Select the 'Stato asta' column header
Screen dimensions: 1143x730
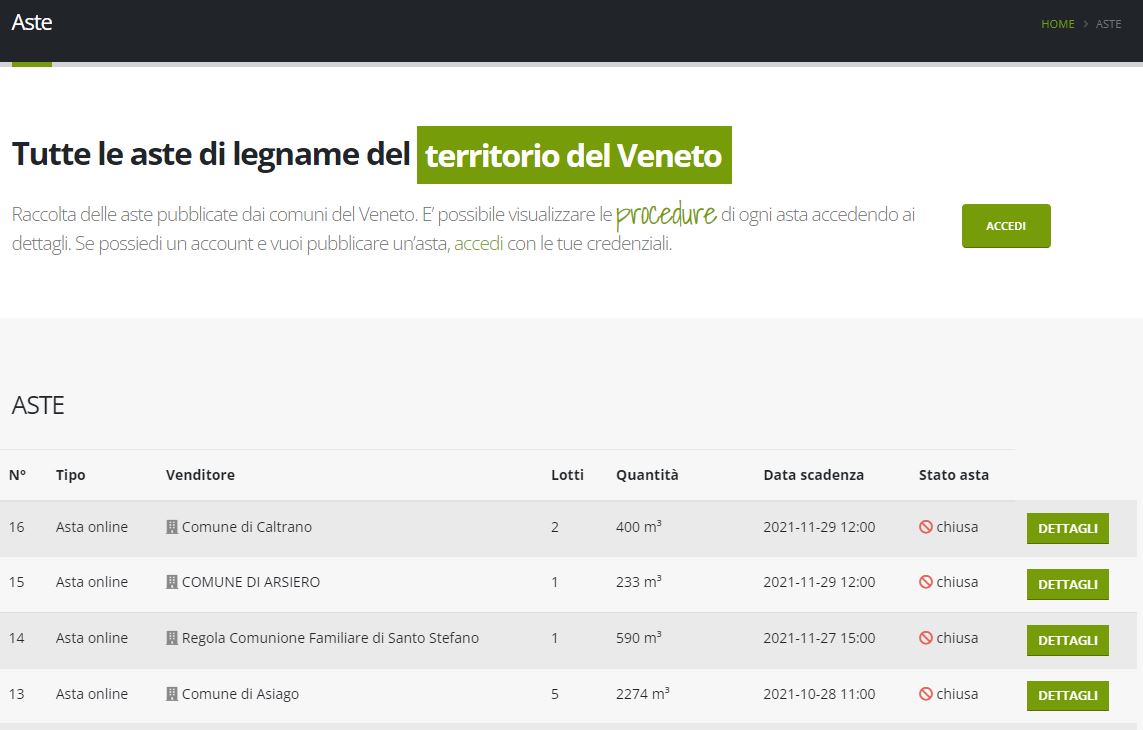pyautogui.click(x=953, y=475)
